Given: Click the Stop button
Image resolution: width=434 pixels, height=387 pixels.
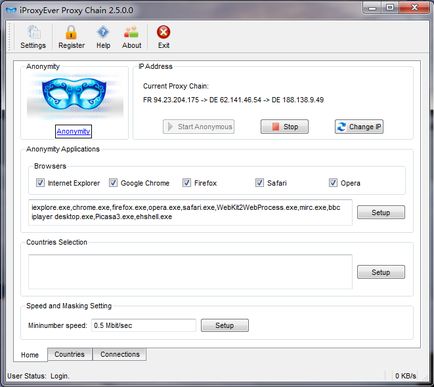Looking at the screenshot, I should point(285,127).
